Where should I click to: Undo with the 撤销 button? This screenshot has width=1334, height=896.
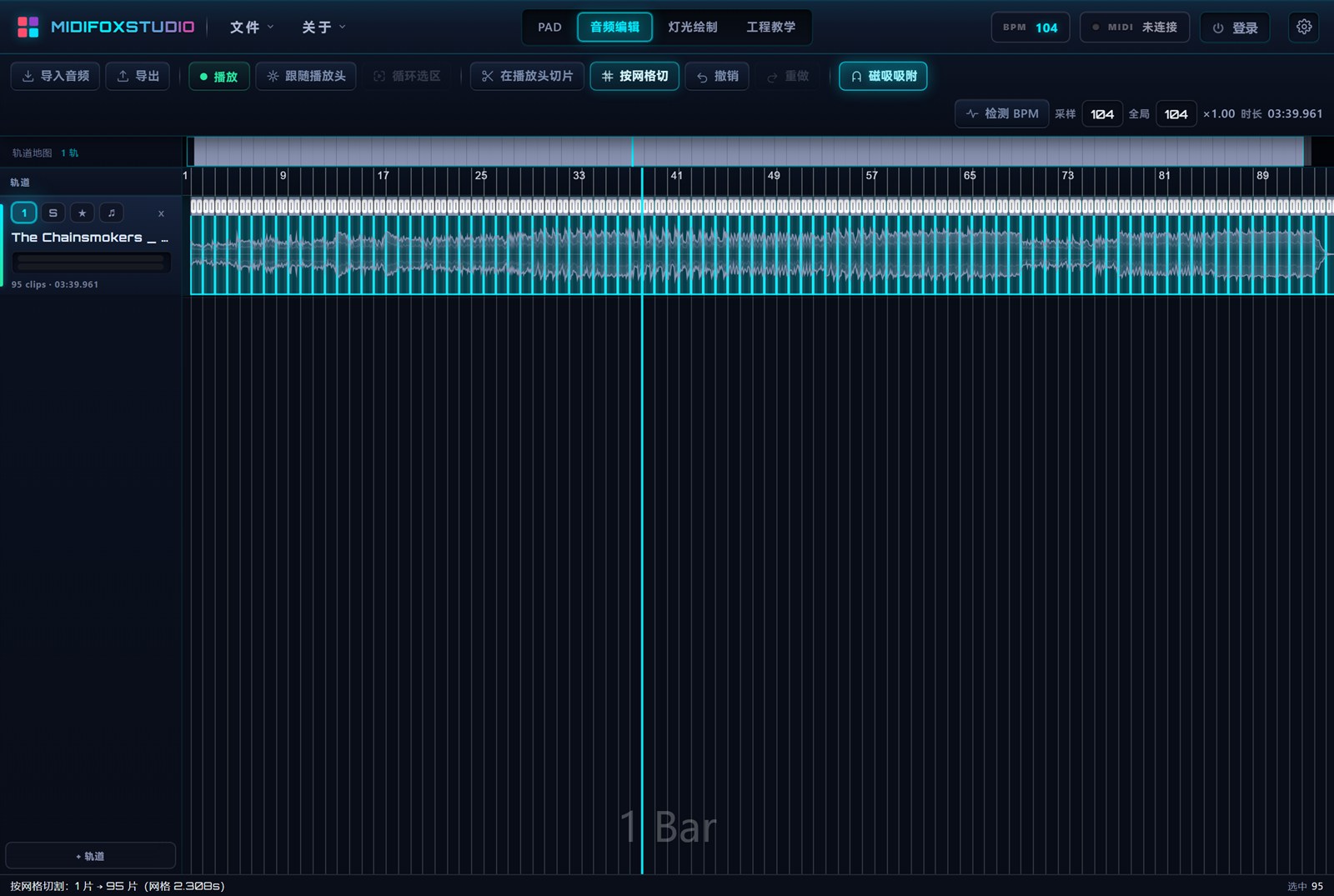[x=717, y=76]
